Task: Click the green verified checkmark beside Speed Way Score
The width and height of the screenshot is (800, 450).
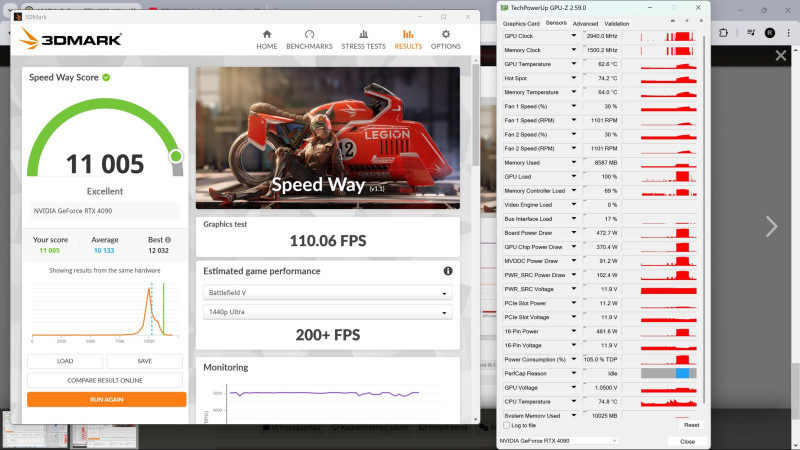Action: (106, 78)
